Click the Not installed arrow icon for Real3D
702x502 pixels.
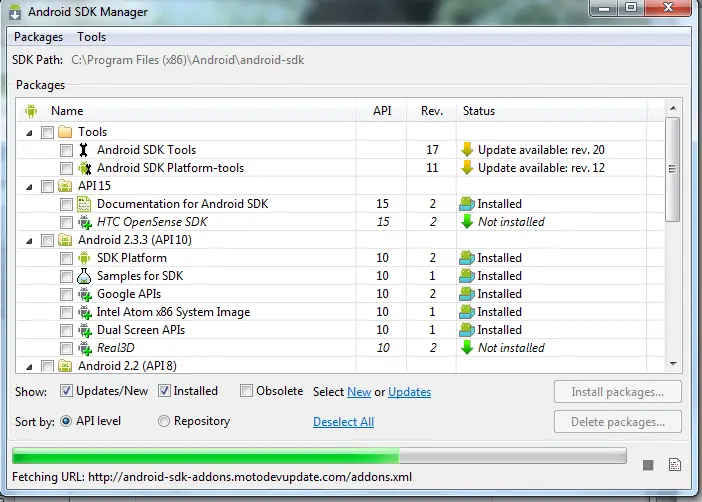pos(467,348)
